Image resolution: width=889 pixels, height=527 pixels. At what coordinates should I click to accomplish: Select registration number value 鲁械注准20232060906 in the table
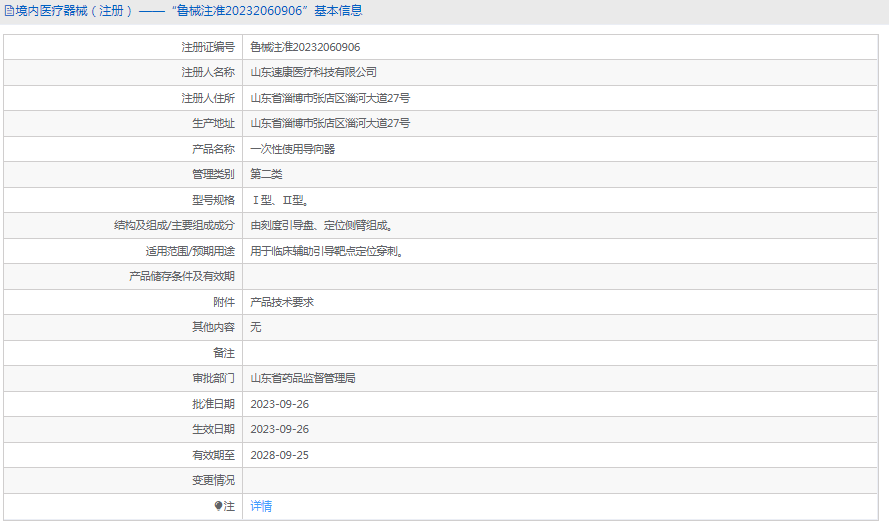point(305,47)
